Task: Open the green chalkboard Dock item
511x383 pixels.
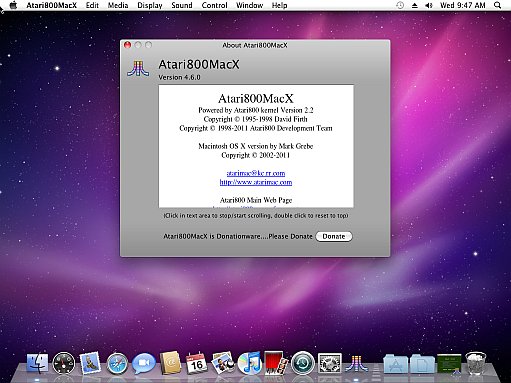Action: 449,363
